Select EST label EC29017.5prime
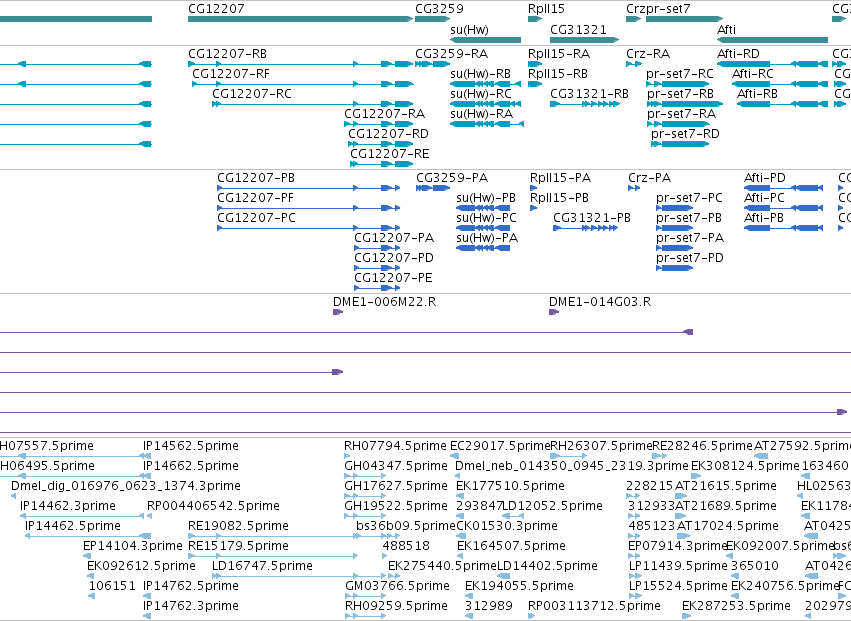 click(x=500, y=446)
